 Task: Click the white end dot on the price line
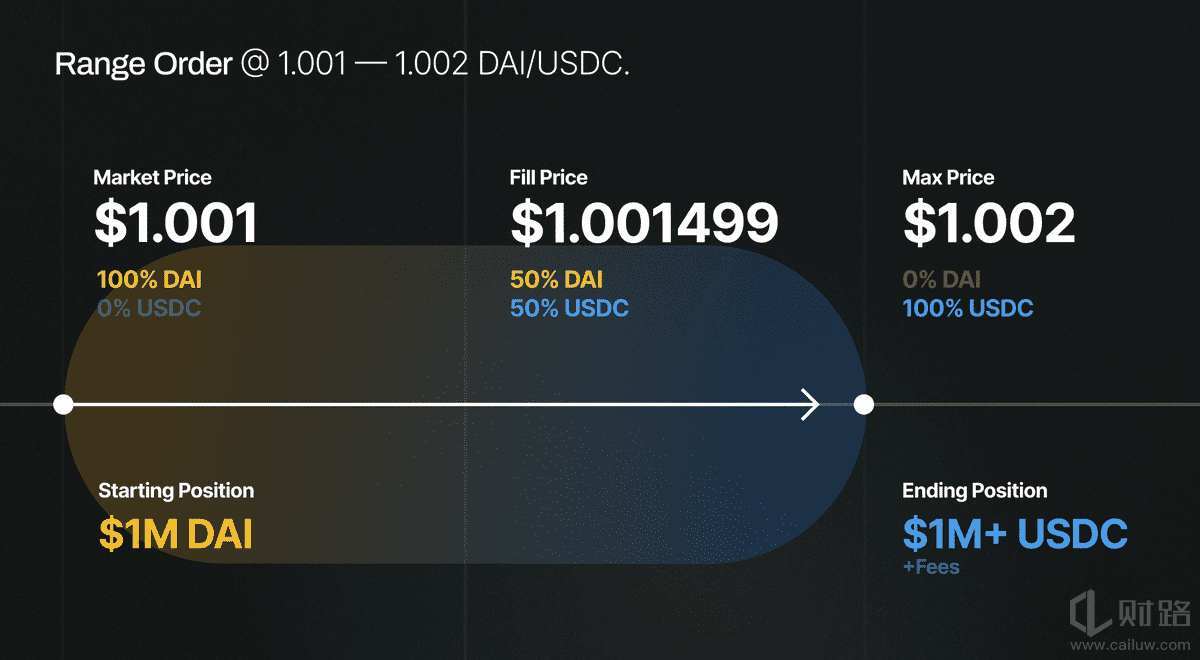[864, 405]
